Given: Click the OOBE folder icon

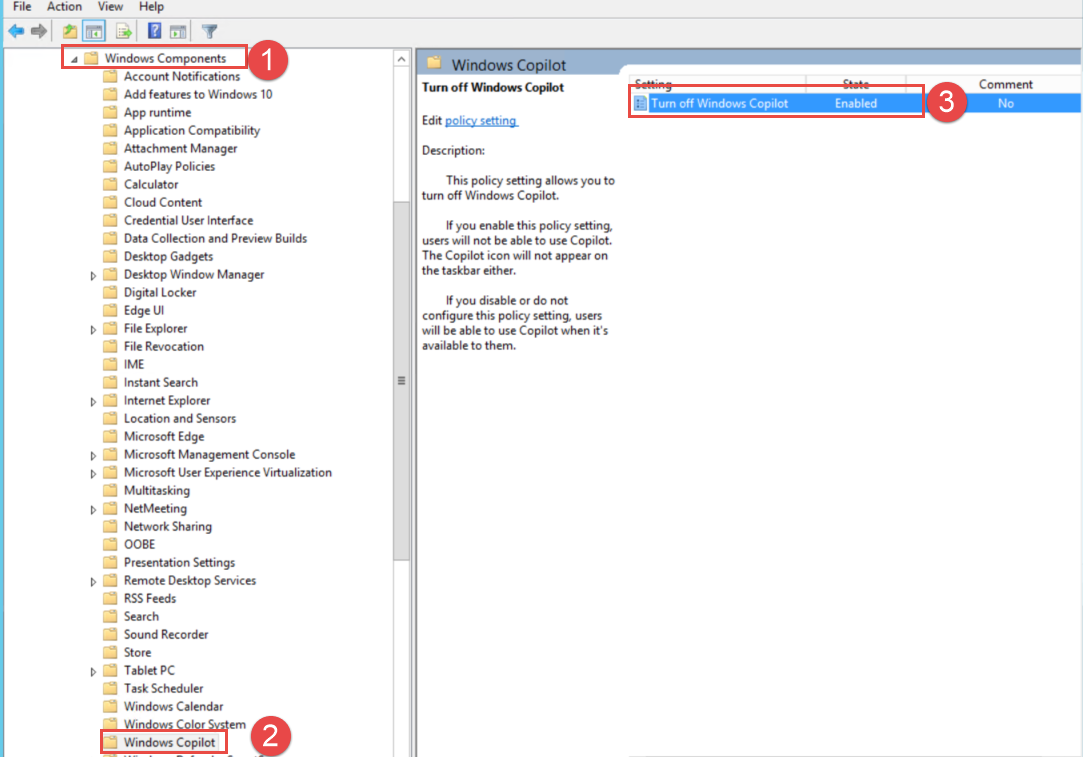Looking at the screenshot, I should (110, 544).
